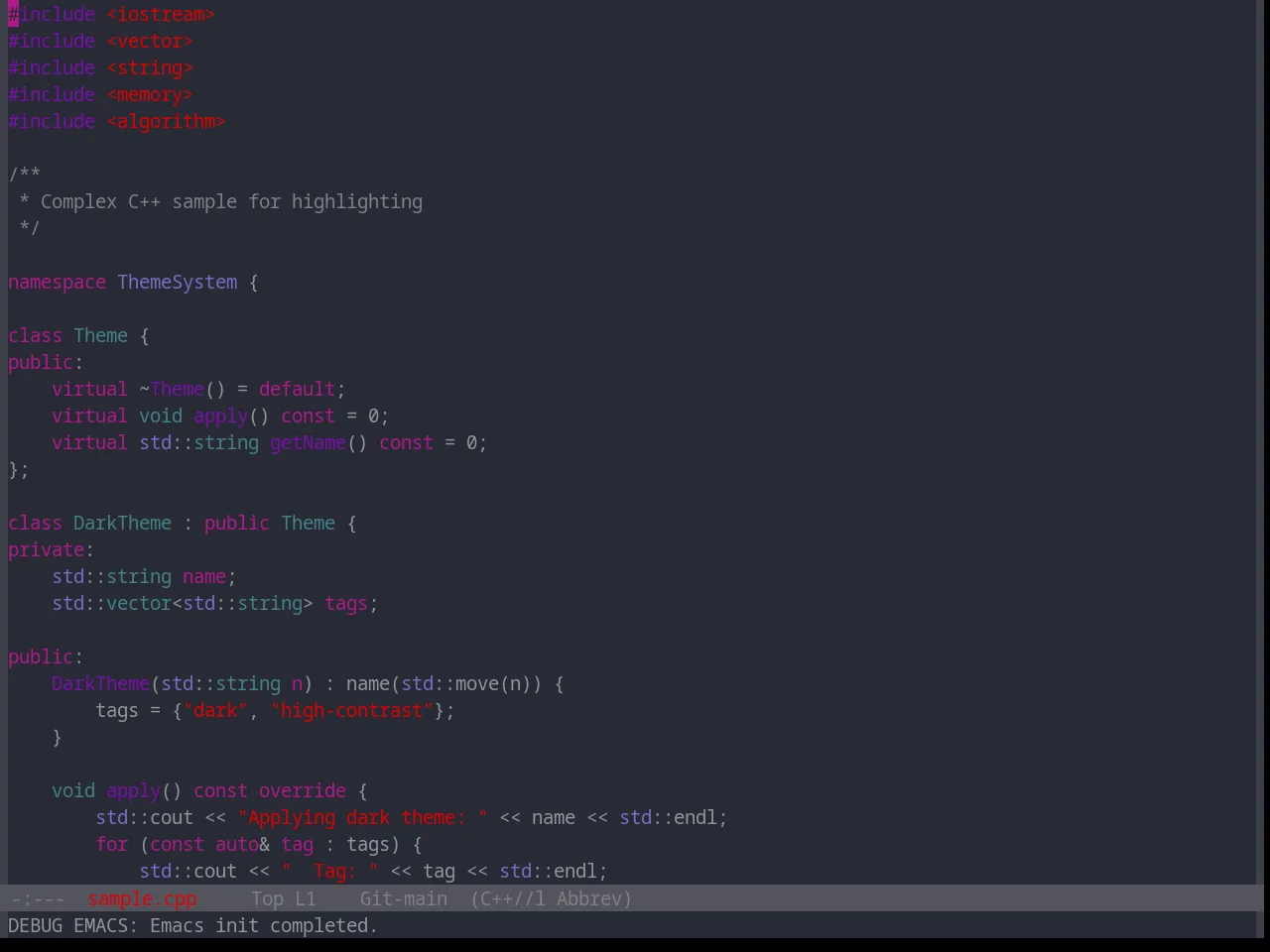The height and width of the screenshot is (952, 1270).
Task: Click on '<memory>' header include
Action: click(150, 95)
